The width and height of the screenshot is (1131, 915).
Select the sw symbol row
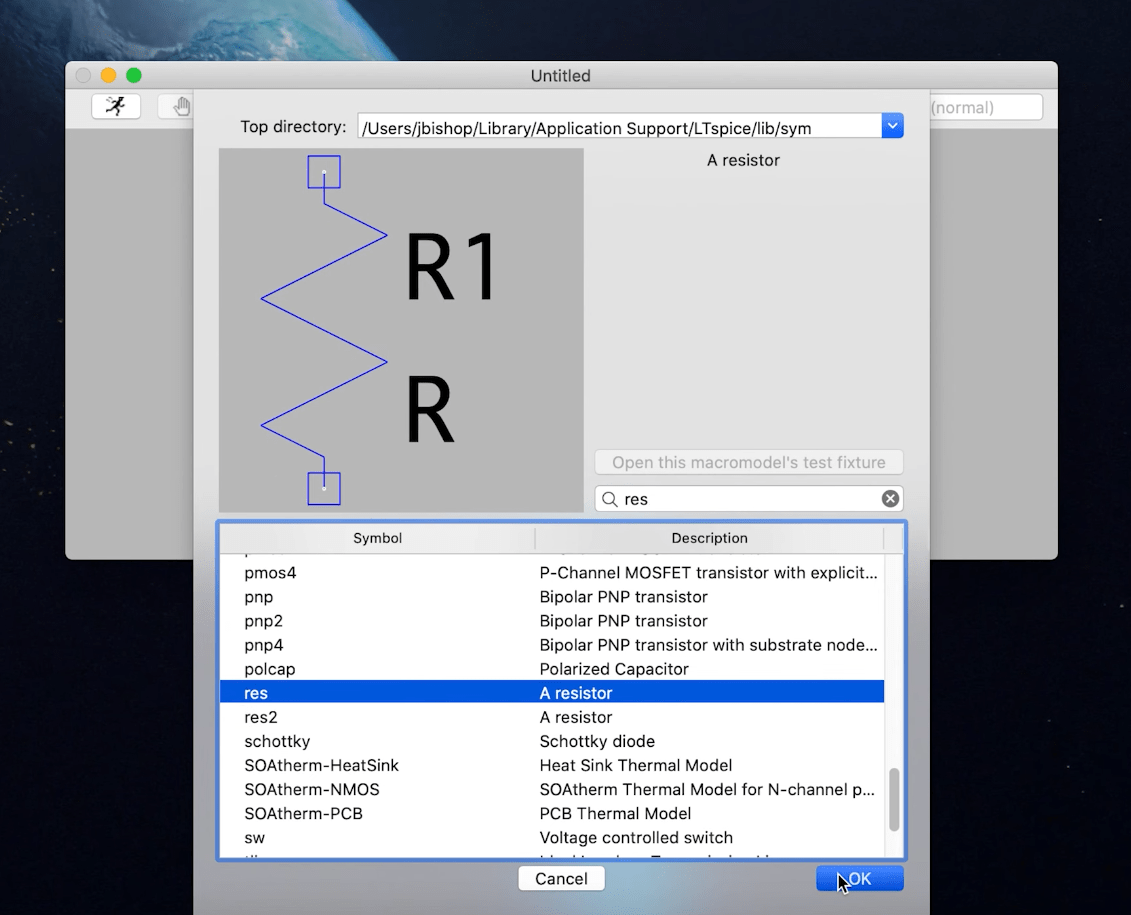click(552, 837)
